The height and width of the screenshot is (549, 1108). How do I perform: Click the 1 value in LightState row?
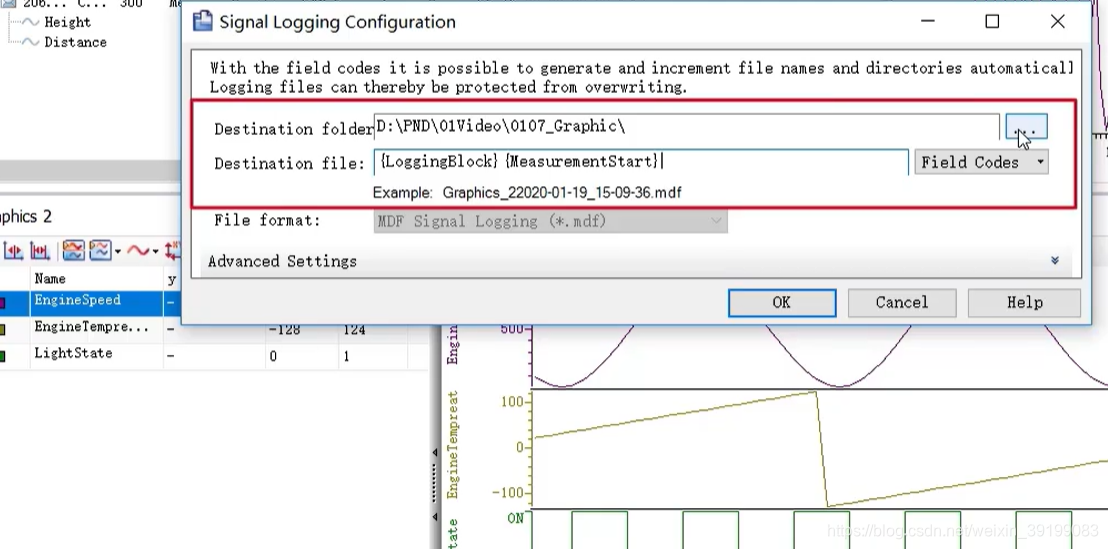(x=346, y=356)
